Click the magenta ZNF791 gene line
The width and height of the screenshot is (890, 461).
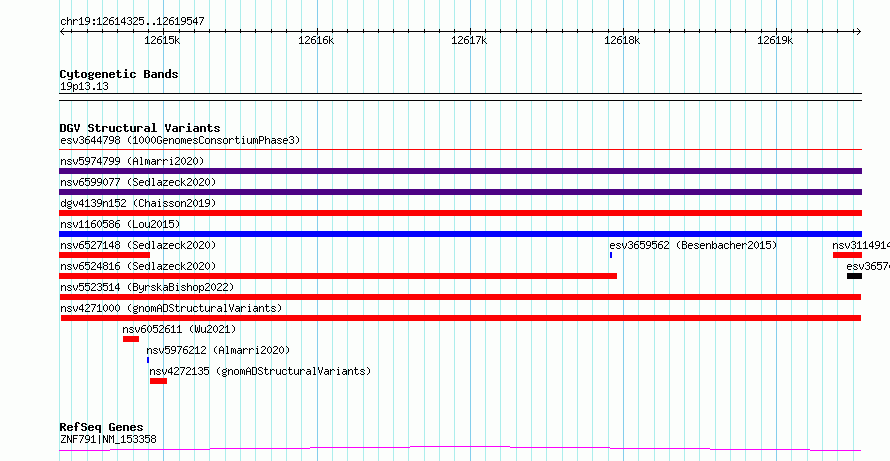(x=460, y=449)
